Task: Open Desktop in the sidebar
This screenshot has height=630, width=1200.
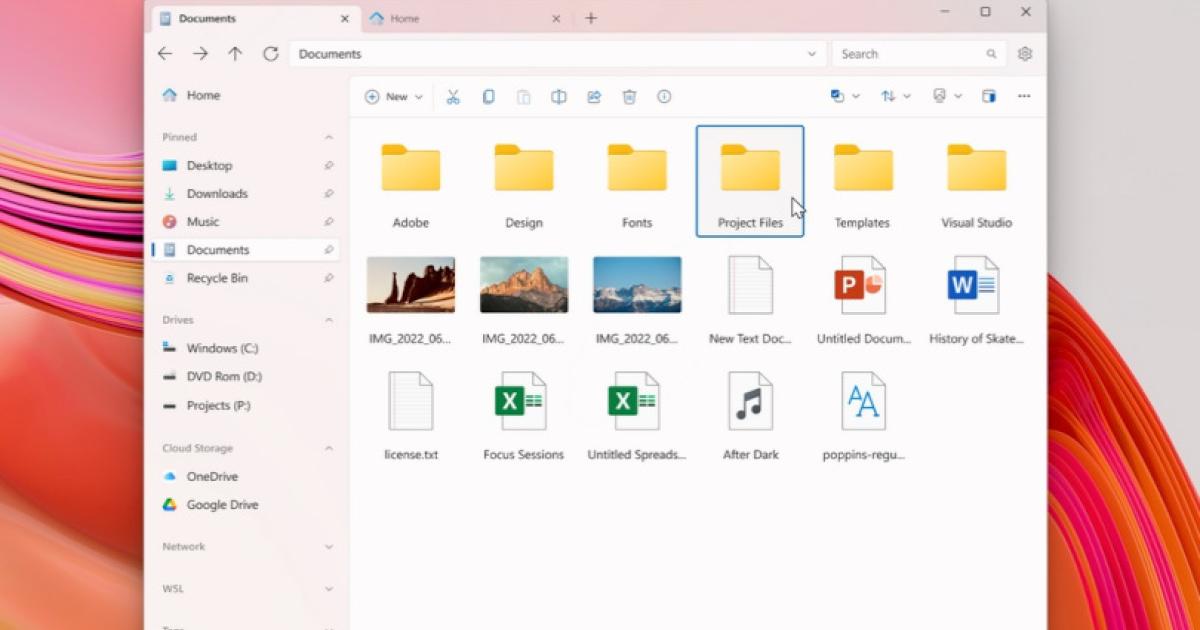Action: tap(246, 166)
